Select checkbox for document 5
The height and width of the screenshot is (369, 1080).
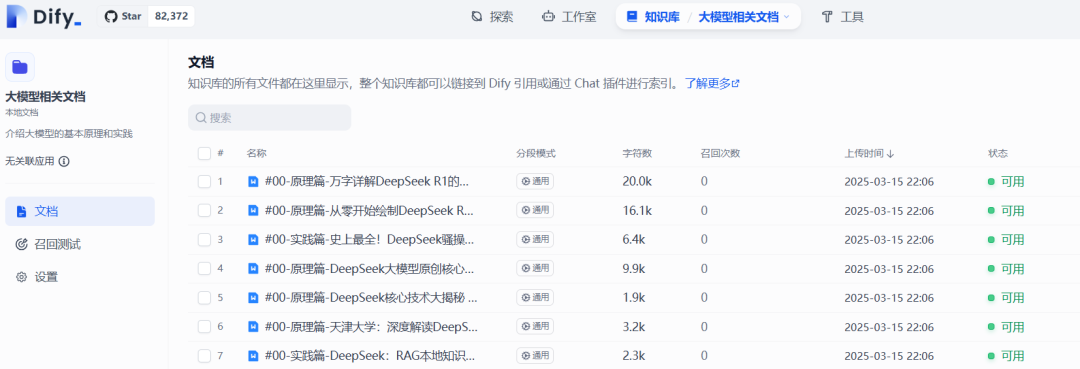204,297
